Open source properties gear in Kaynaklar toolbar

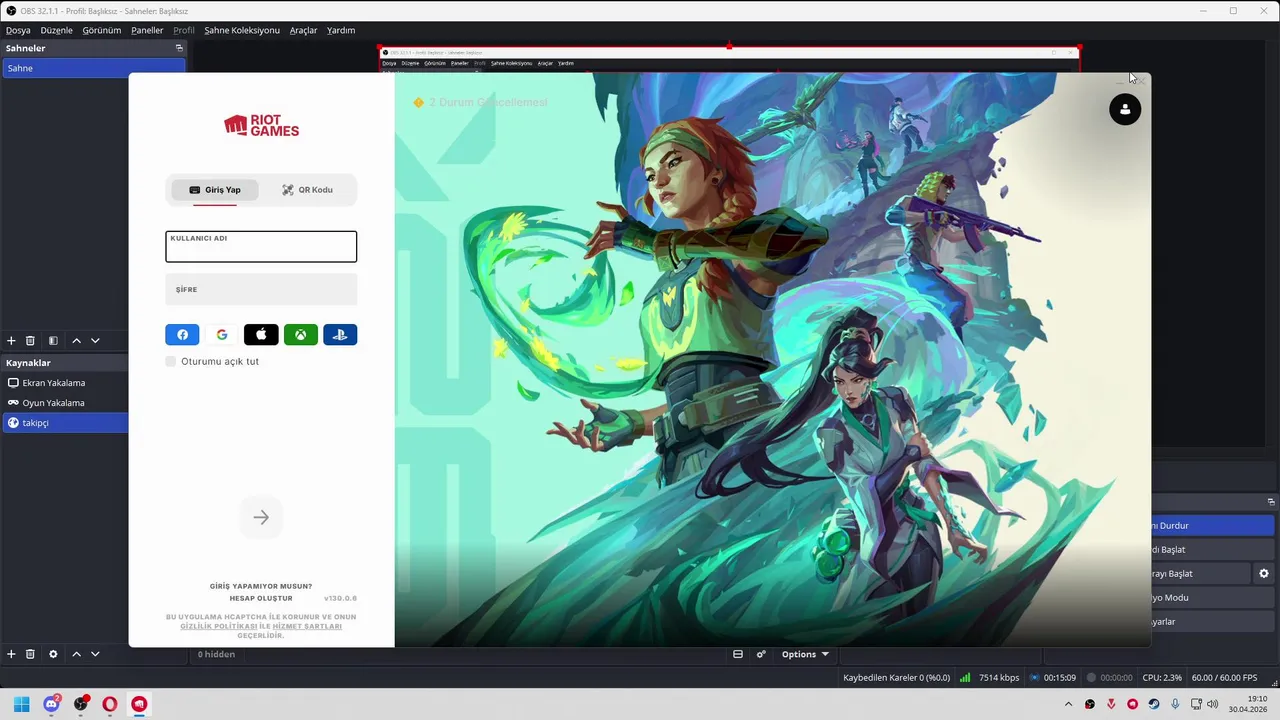pos(53,654)
